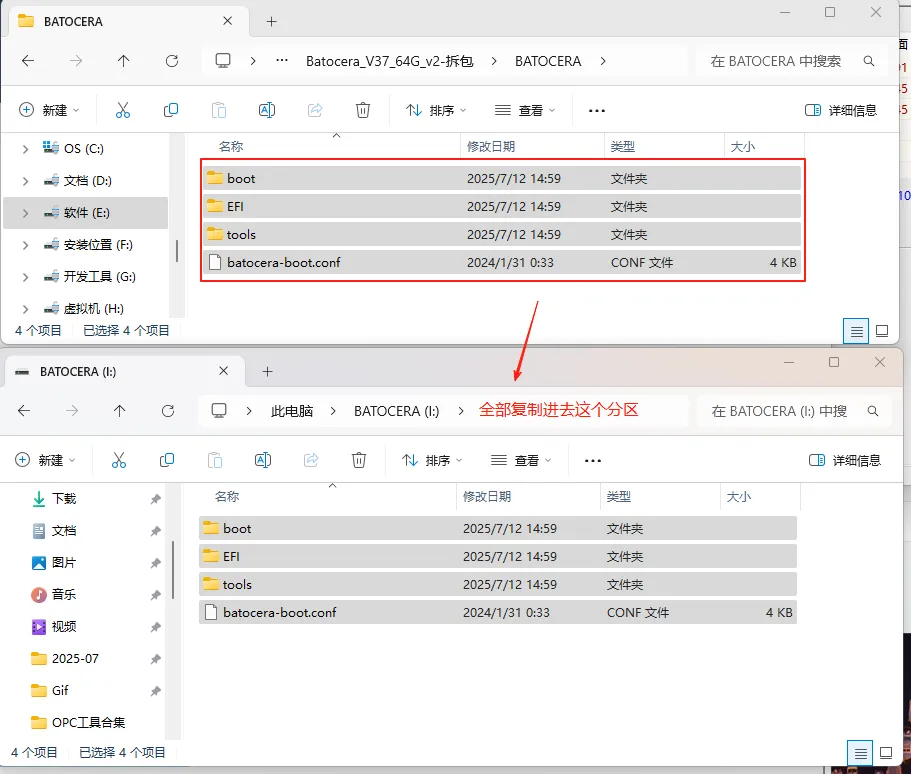The height and width of the screenshot is (774, 911).
Task: Expand the OS (C:) drive tree node
Action: pyautogui.click(x=26, y=149)
